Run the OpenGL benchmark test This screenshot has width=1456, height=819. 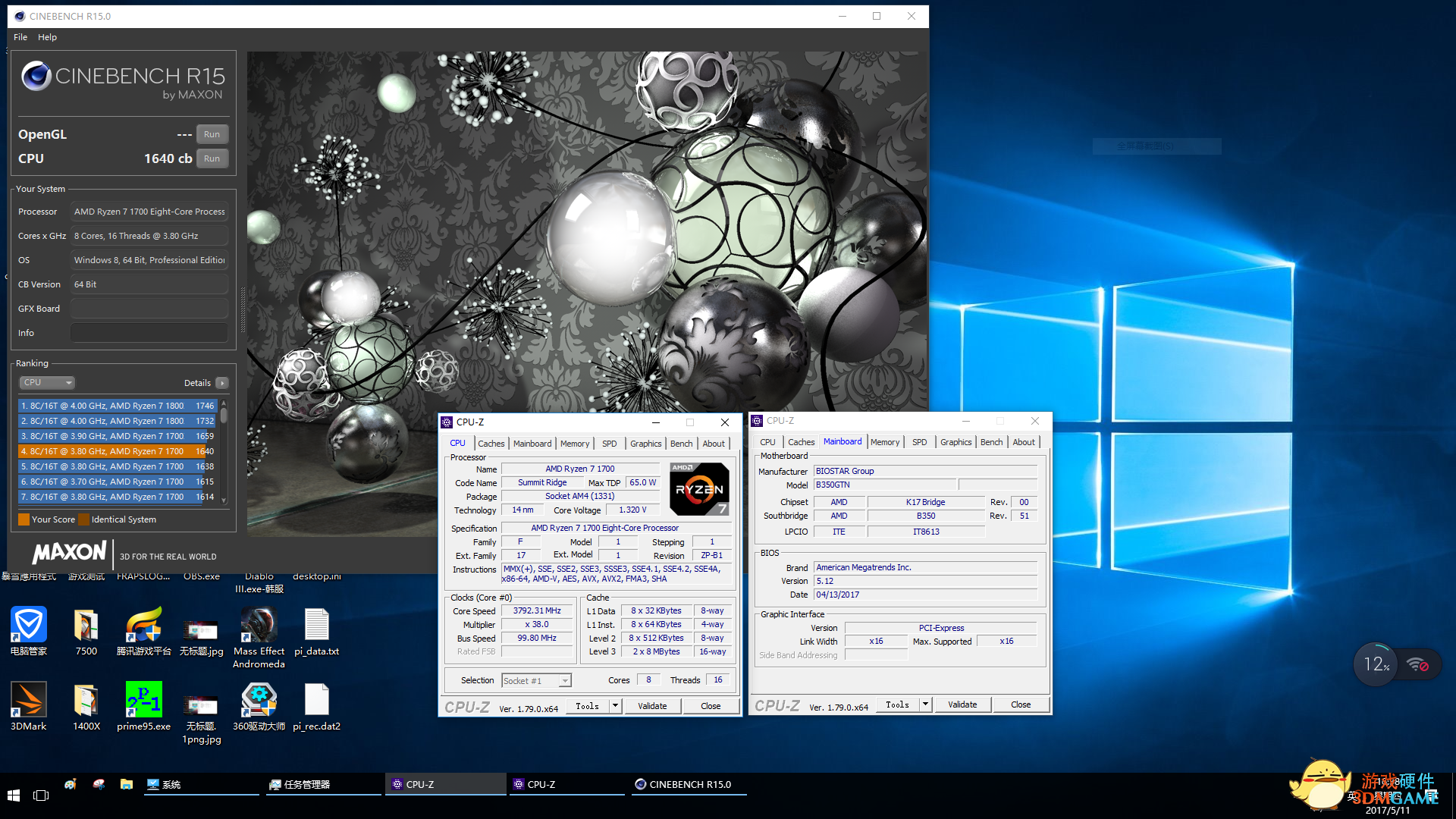[x=212, y=134]
